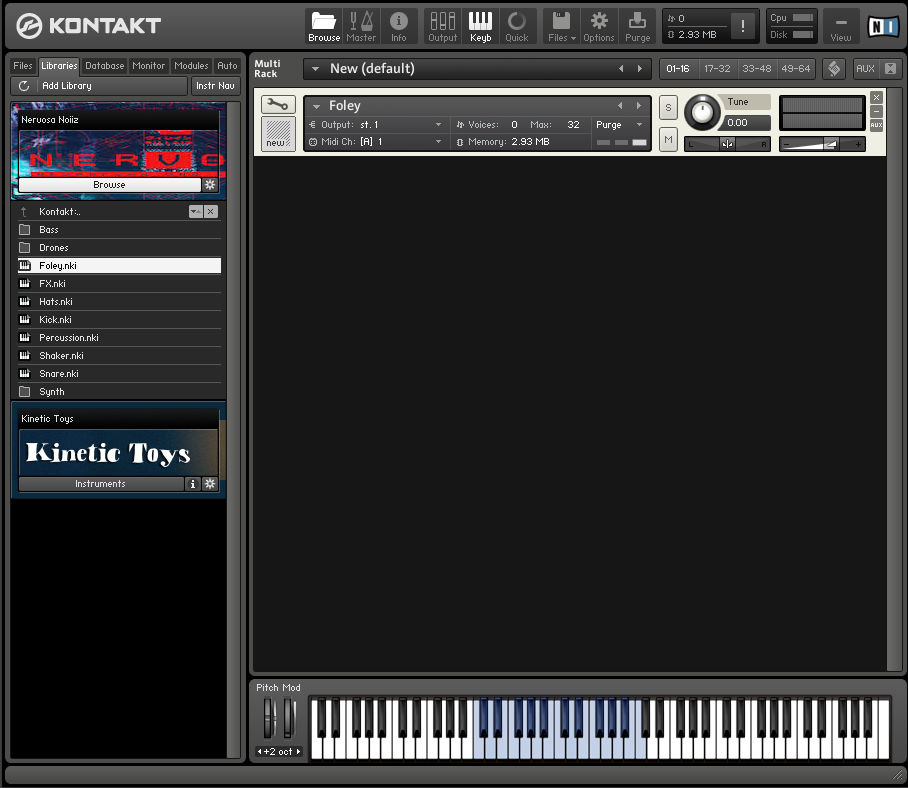Open the Files dropdown menu
The height and width of the screenshot is (788, 908).
click(x=561, y=27)
